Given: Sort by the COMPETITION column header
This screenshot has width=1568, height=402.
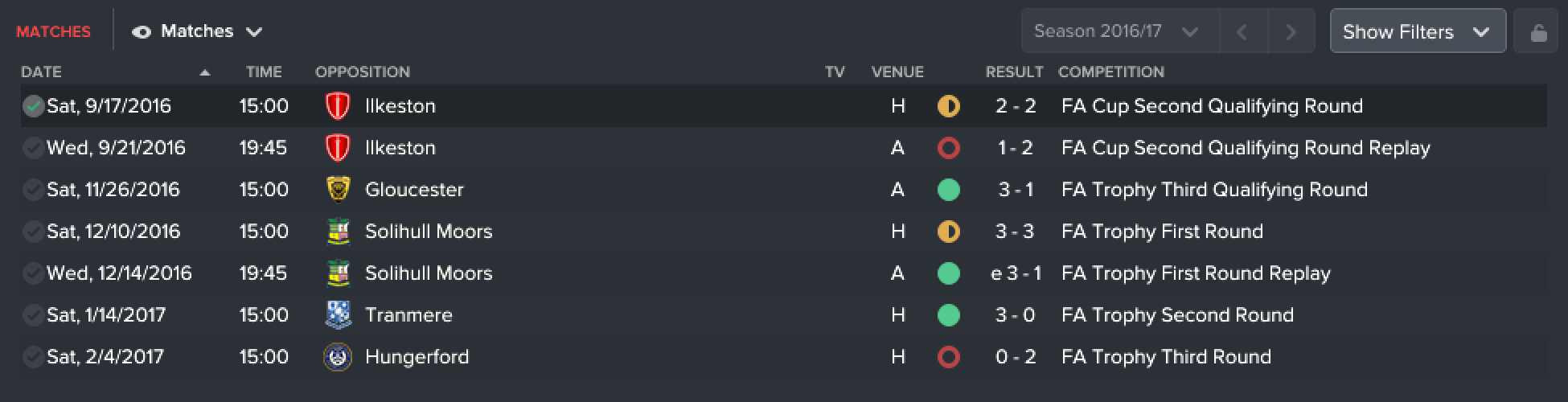Looking at the screenshot, I should click(1110, 72).
